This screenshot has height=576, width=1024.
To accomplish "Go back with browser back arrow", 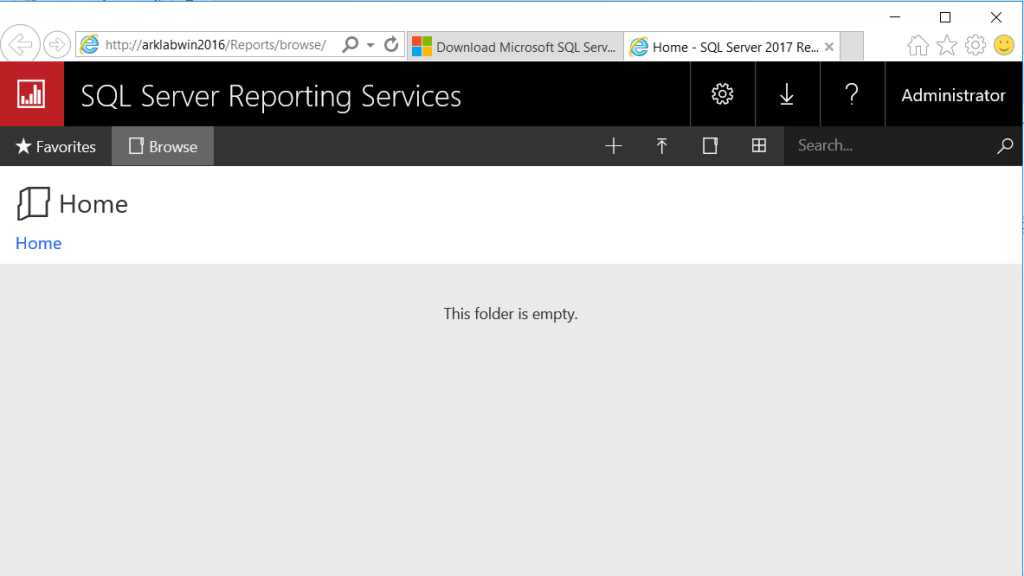I will pos(20,44).
